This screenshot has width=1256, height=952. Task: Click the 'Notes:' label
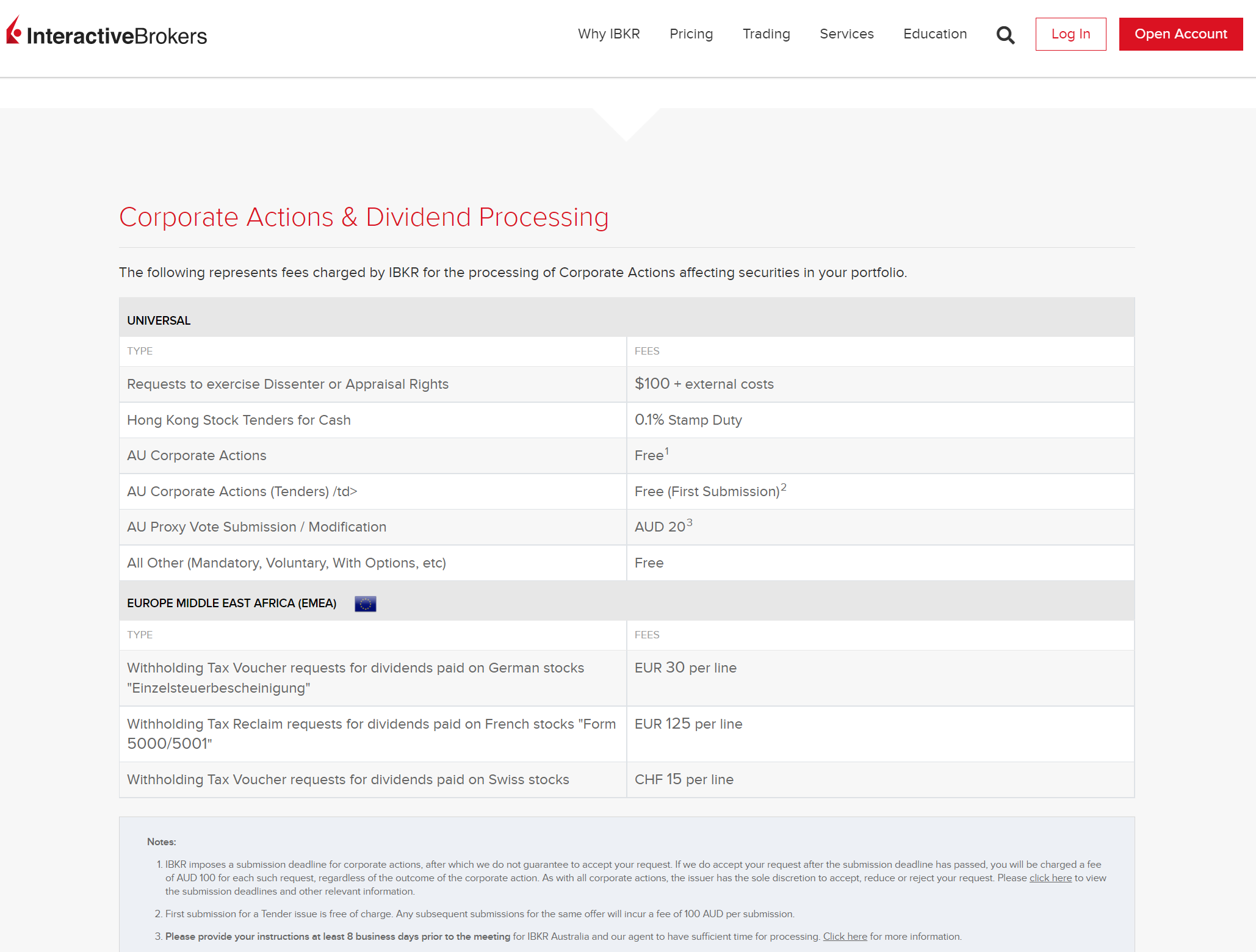161,842
